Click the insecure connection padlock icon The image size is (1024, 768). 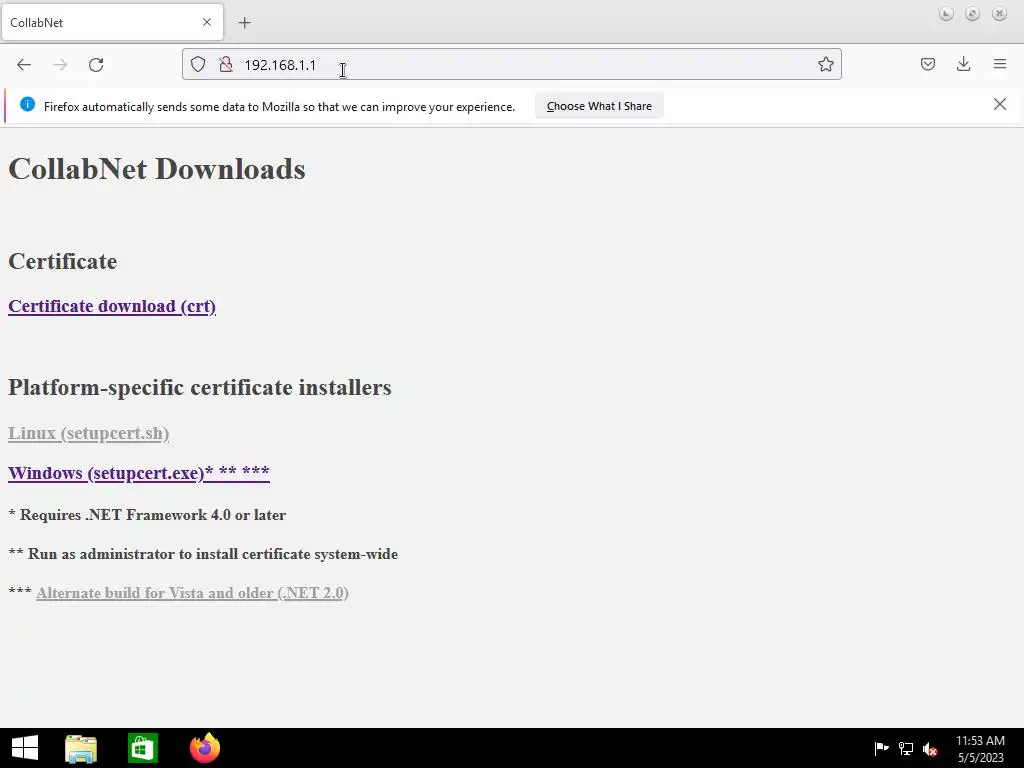(226, 64)
